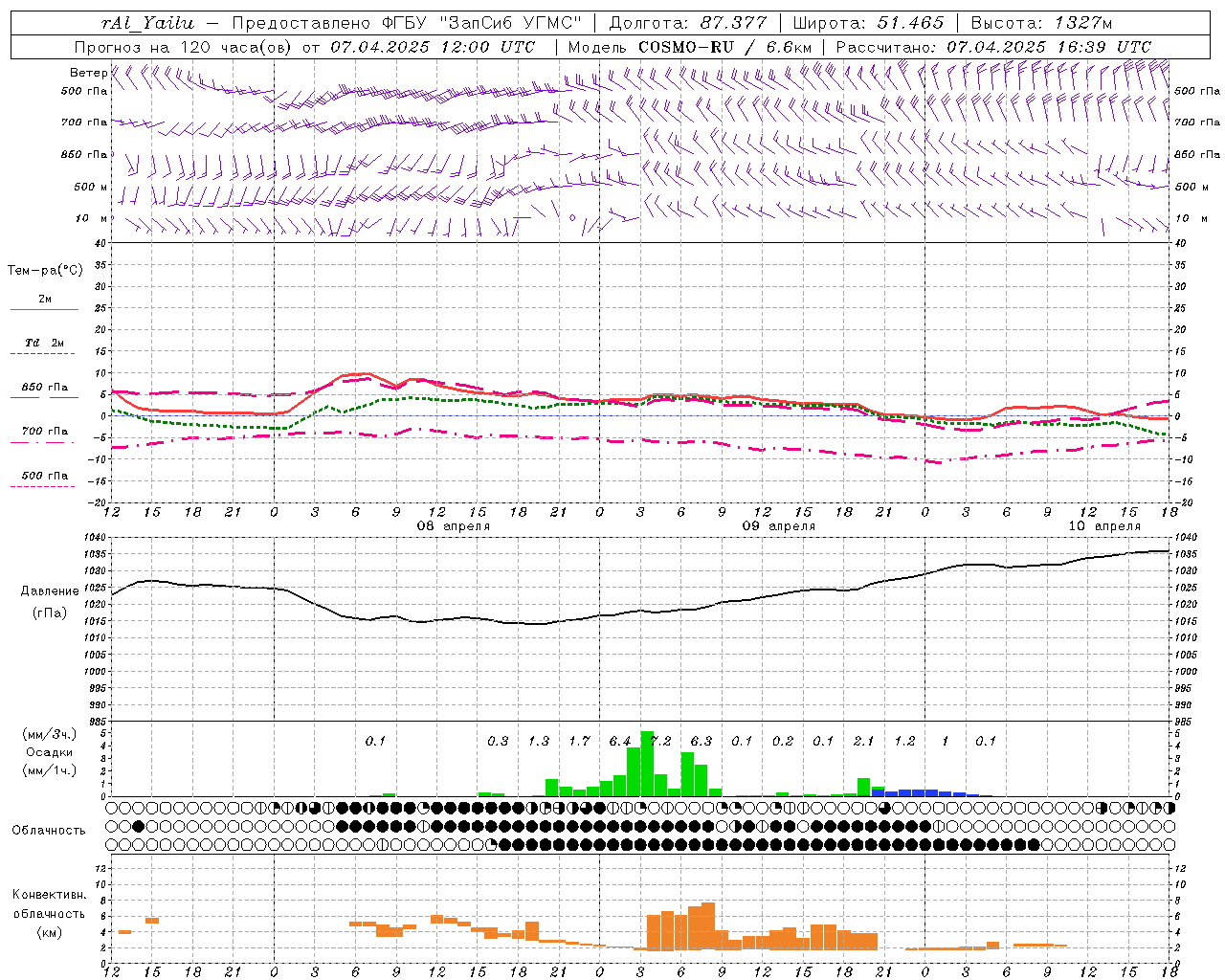Click the Облачность cloudiness label
Image resolution: width=1225 pixels, height=980 pixels.
click(49, 831)
